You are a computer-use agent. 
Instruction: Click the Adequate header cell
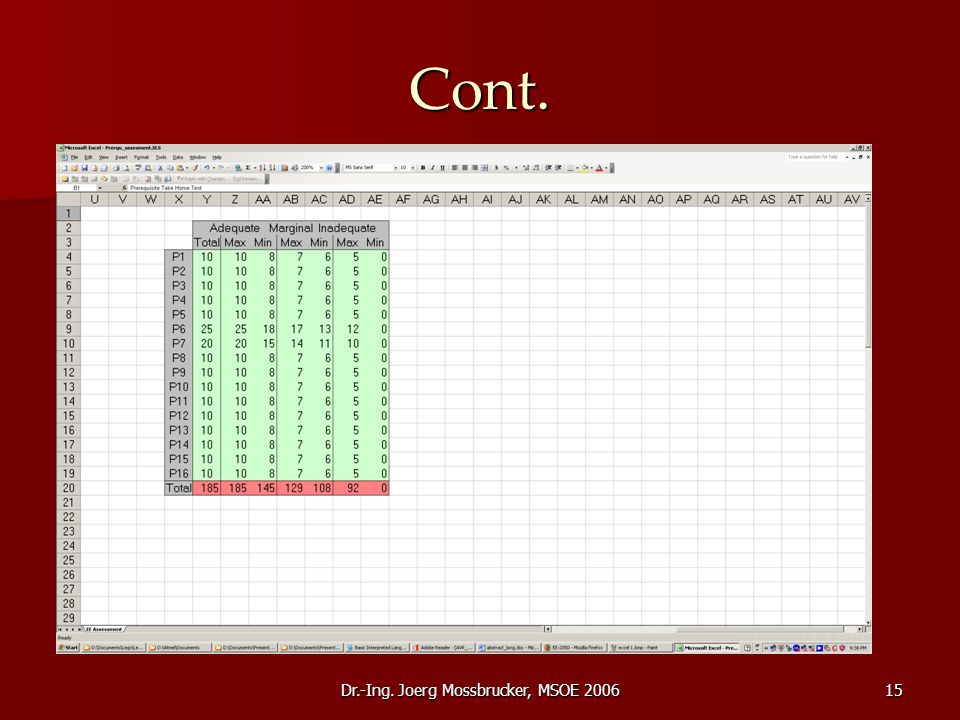[234, 228]
